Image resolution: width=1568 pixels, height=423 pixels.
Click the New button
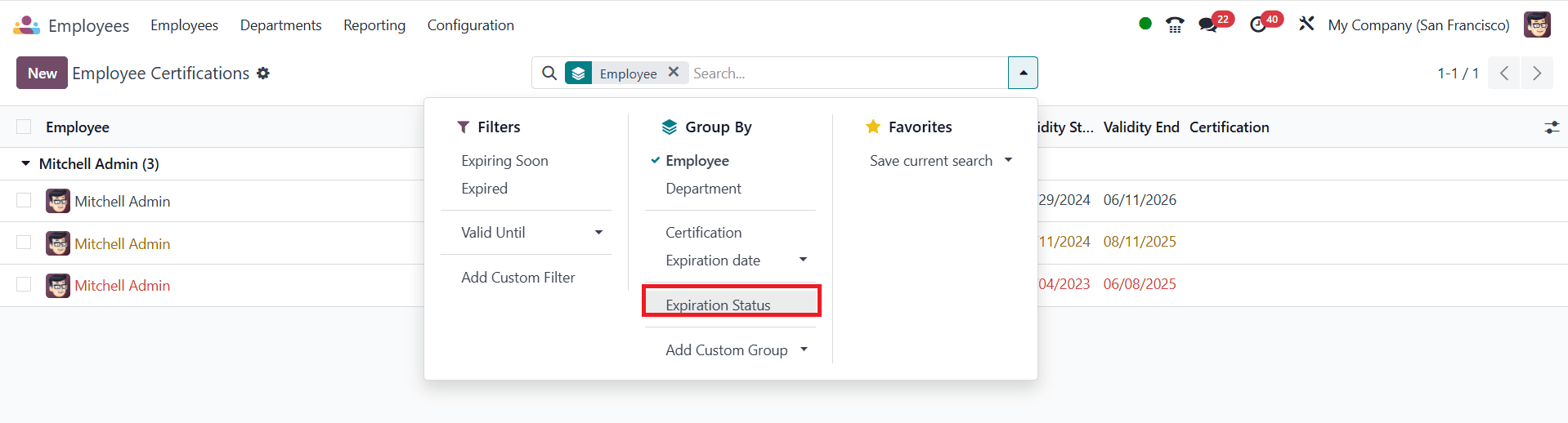42,73
